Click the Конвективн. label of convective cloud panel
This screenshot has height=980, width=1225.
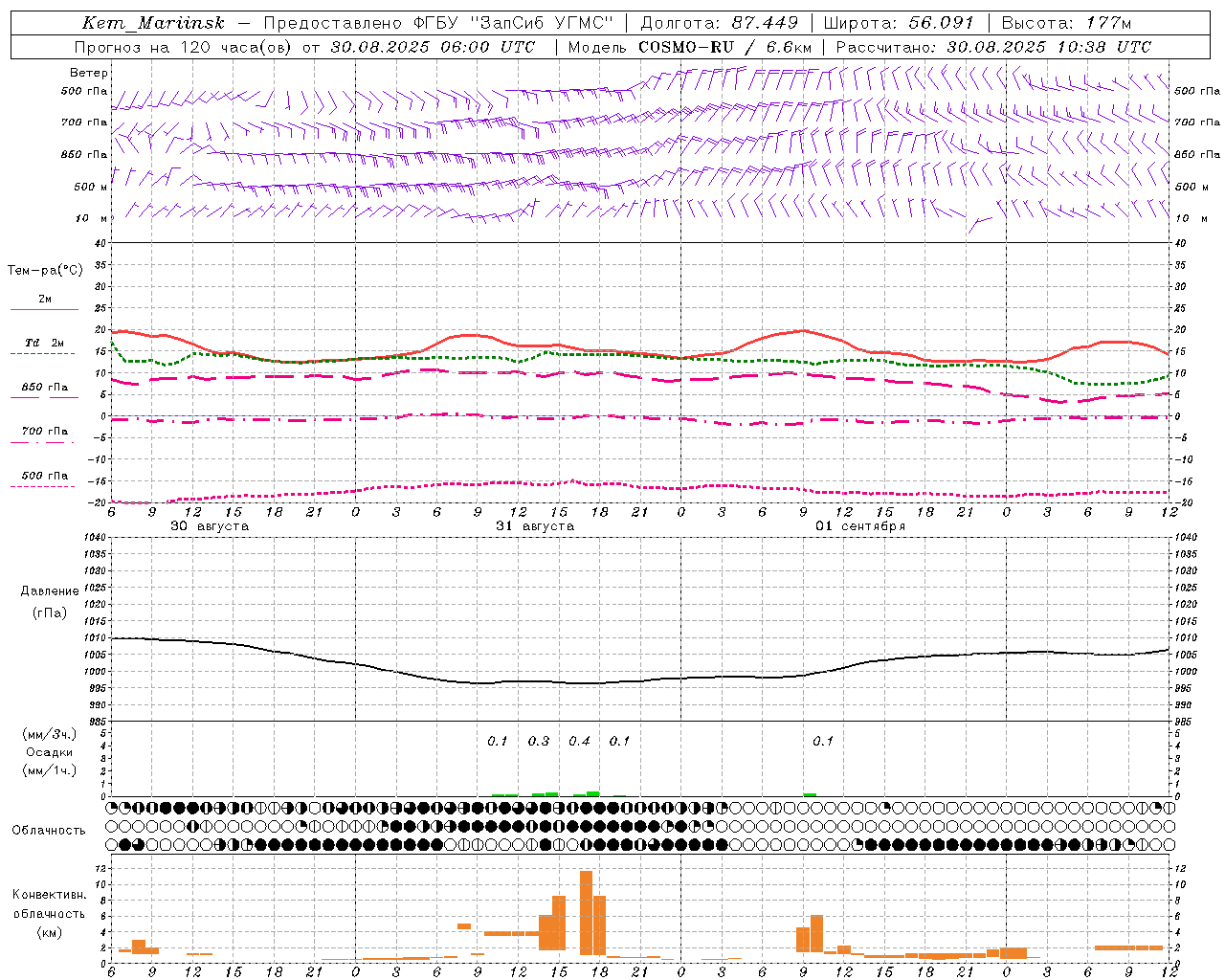pyautogui.click(x=49, y=895)
